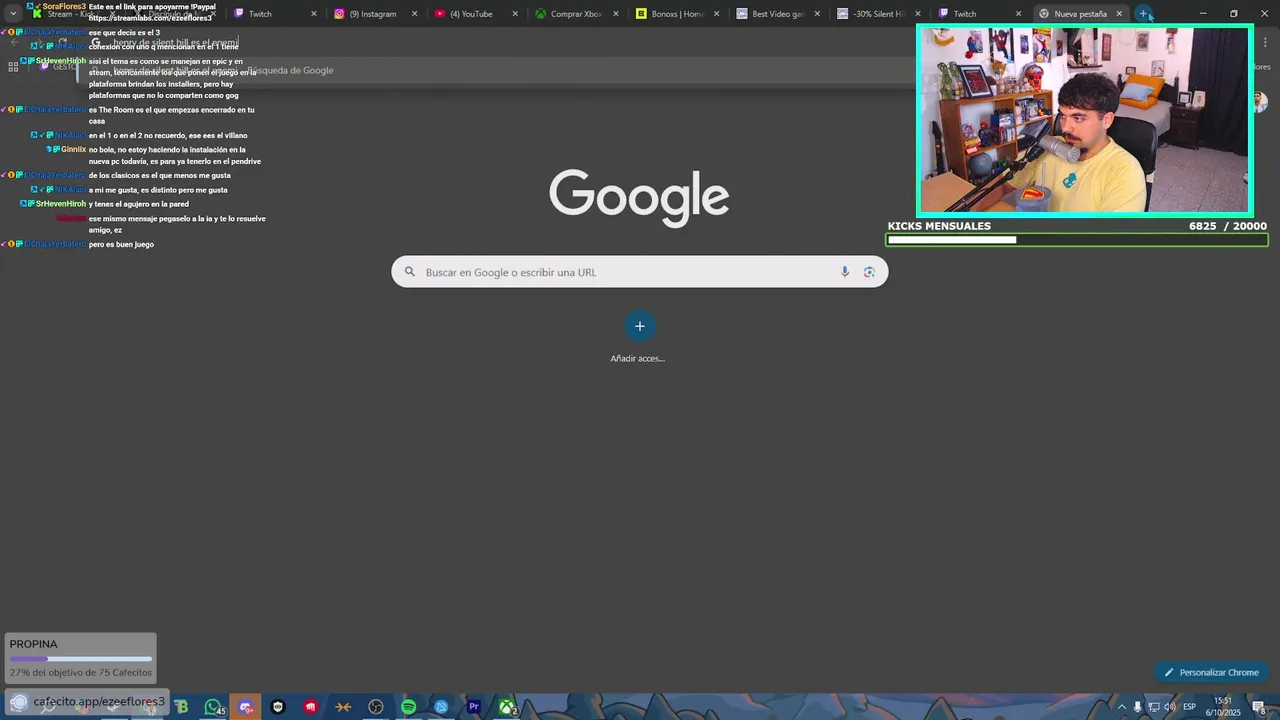Click the Ginnlix username in chat
The width and height of the screenshot is (1280, 720).
[73, 149]
